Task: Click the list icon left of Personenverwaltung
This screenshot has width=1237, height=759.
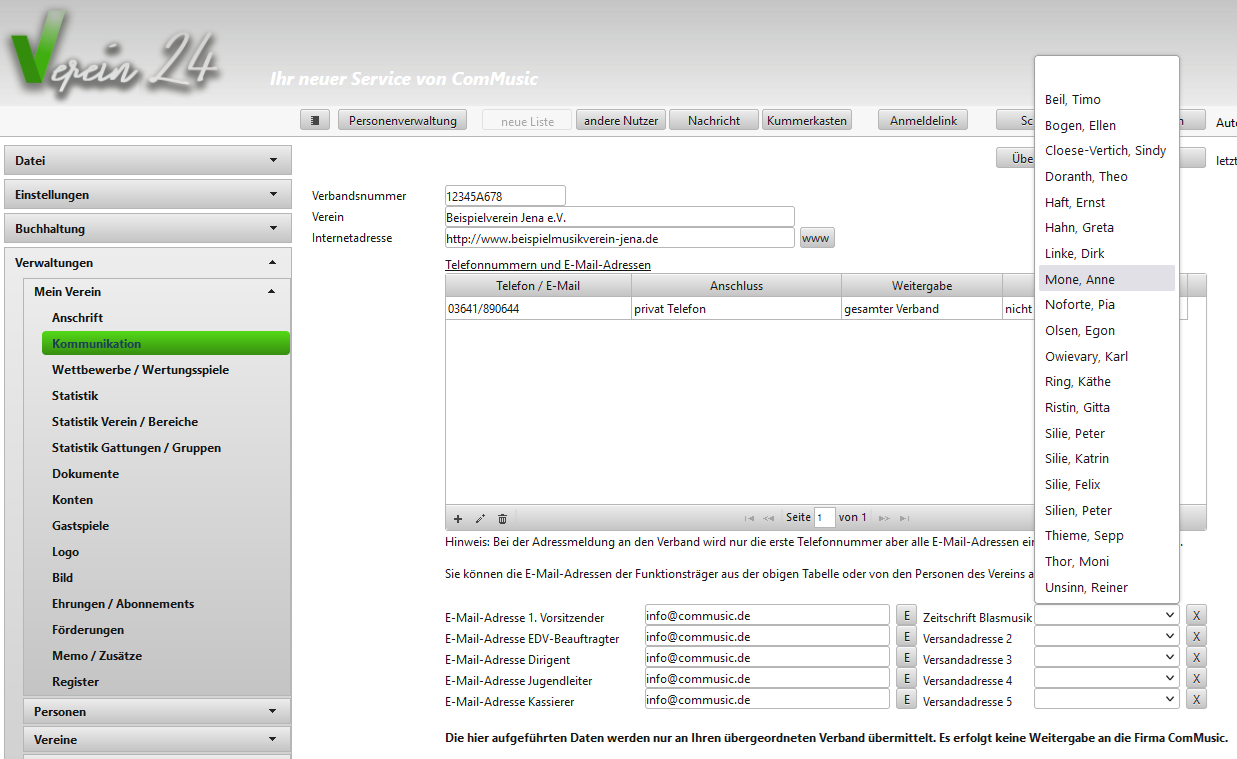Action: point(315,120)
